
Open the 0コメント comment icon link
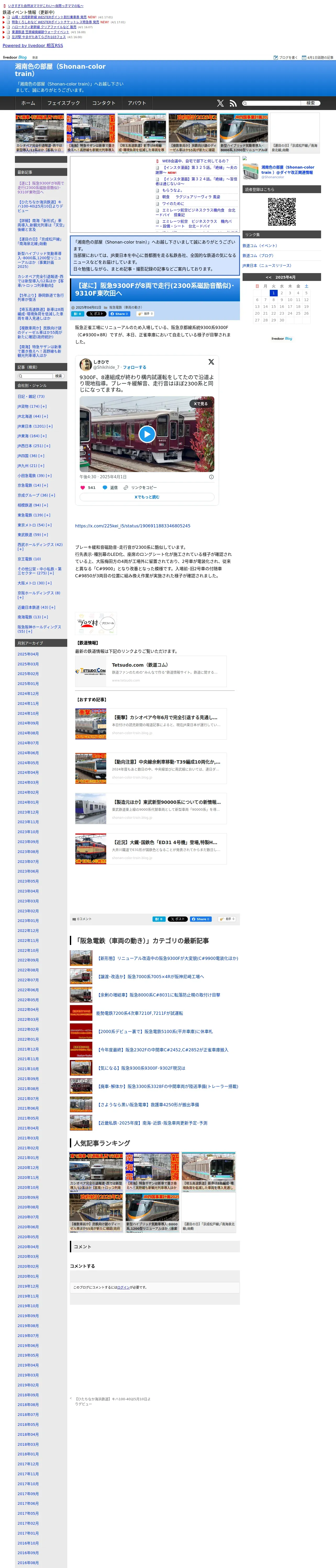[x=82, y=919]
